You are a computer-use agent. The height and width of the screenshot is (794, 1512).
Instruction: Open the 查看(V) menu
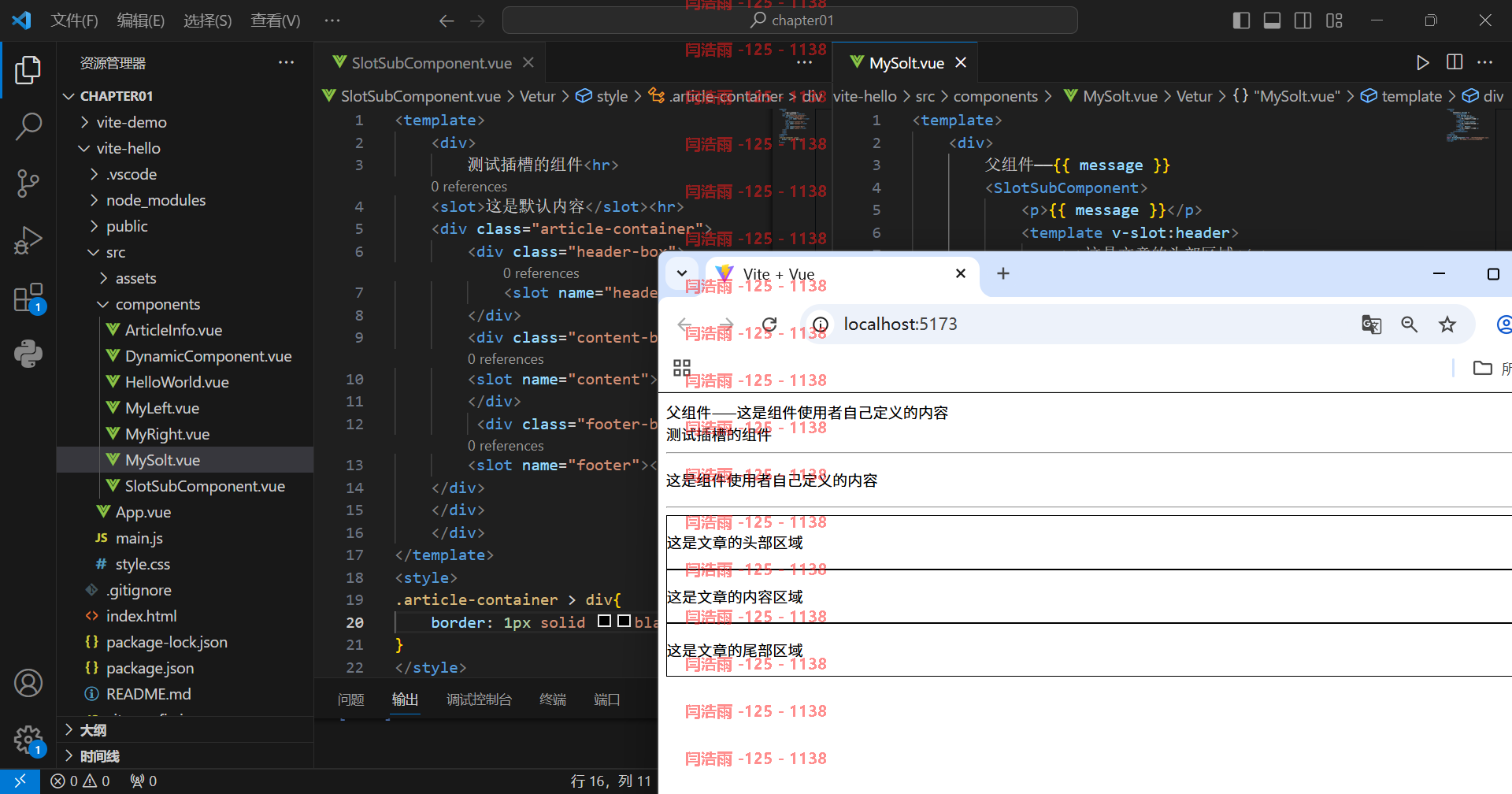point(276,20)
